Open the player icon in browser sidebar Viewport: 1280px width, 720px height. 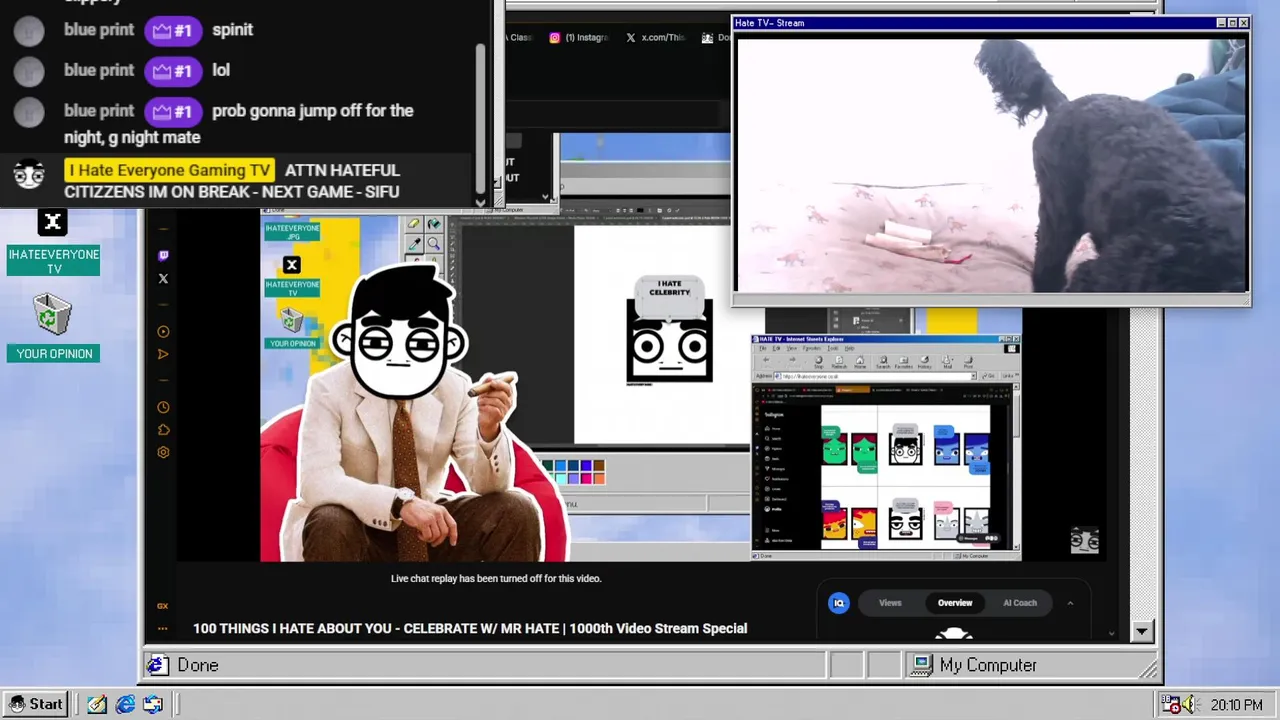pos(163,332)
